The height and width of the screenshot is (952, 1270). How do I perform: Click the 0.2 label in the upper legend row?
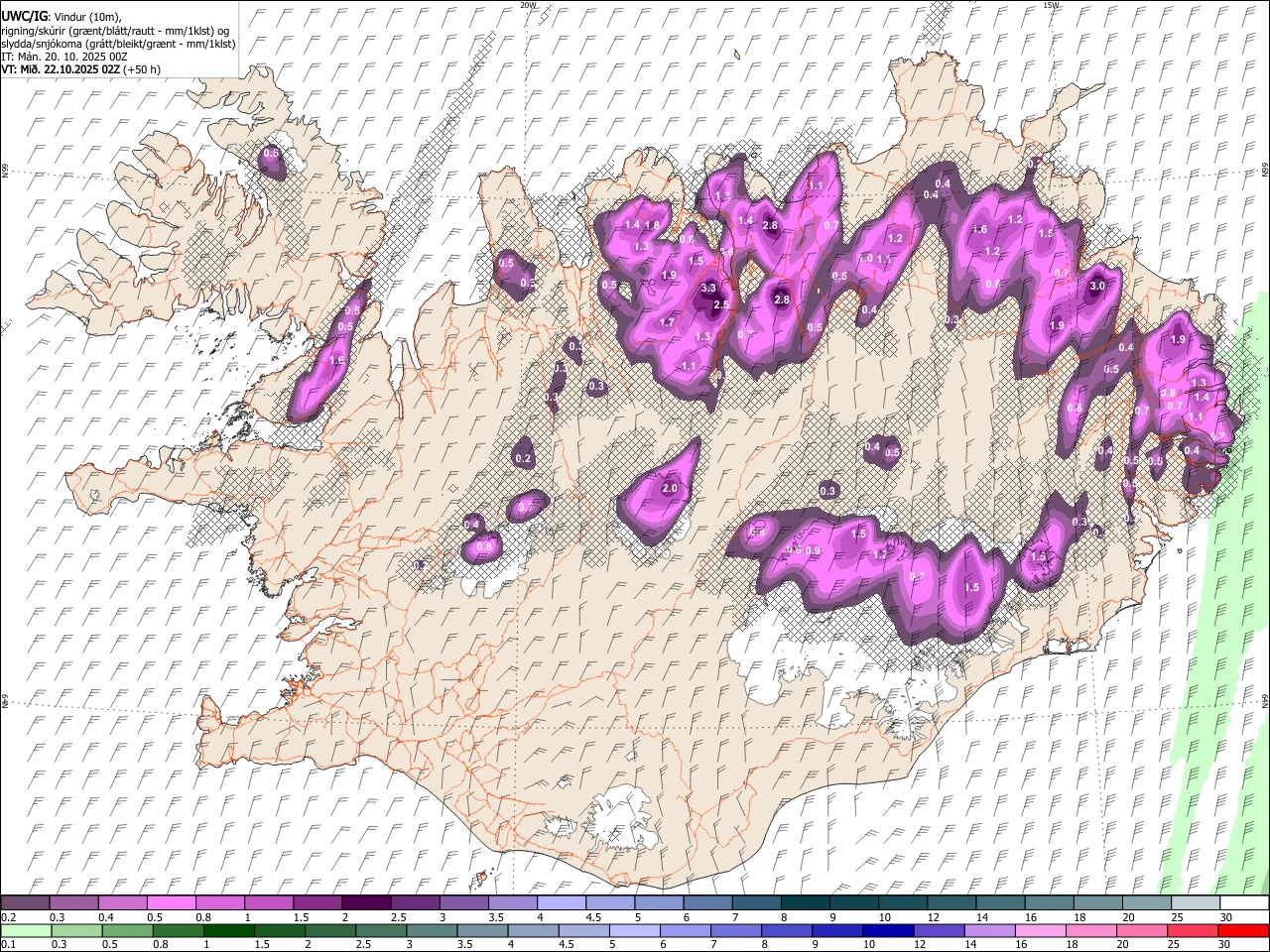[x=8, y=917]
